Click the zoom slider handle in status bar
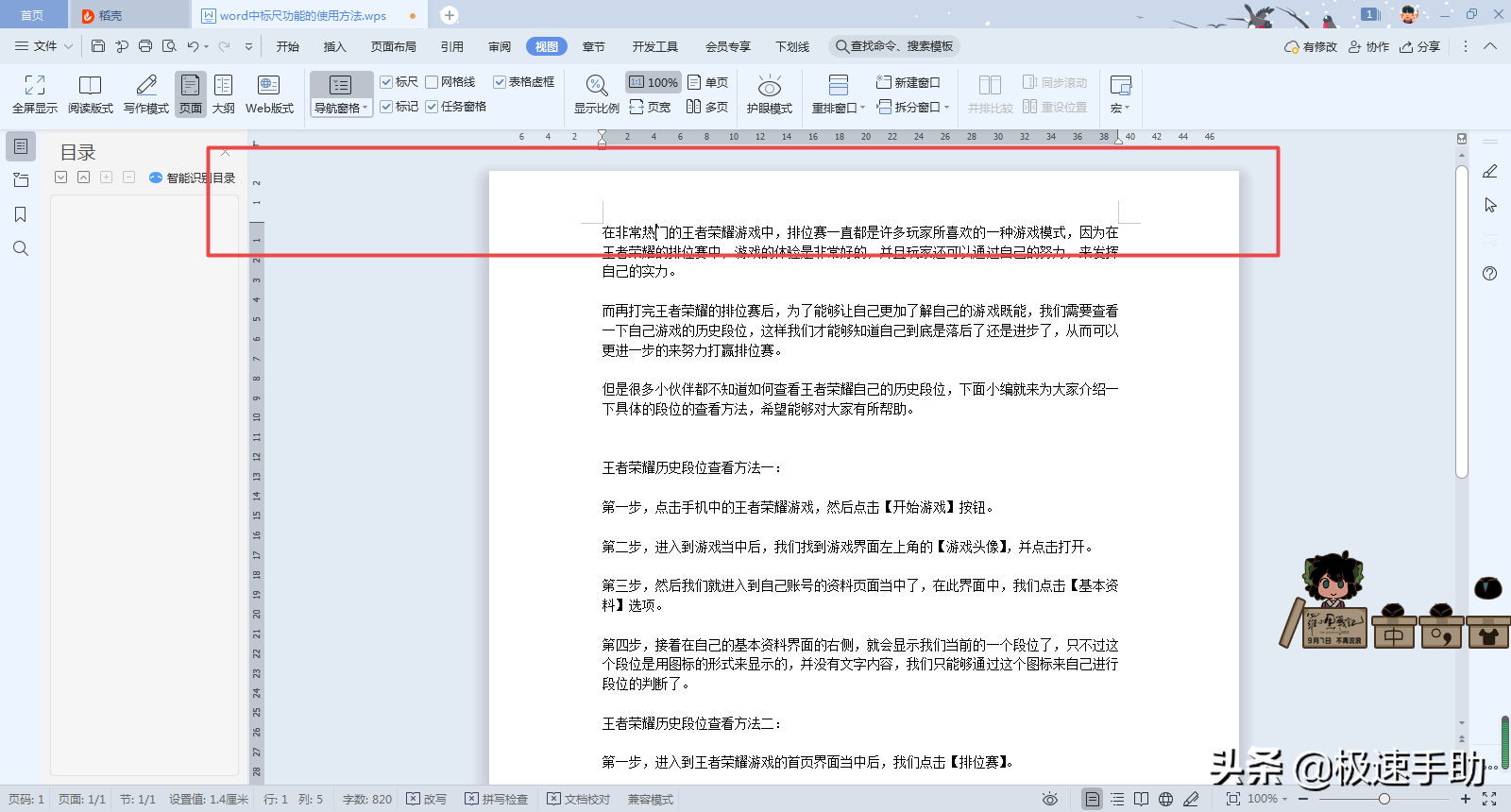The image size is (1511, 812). (1384, 799)
